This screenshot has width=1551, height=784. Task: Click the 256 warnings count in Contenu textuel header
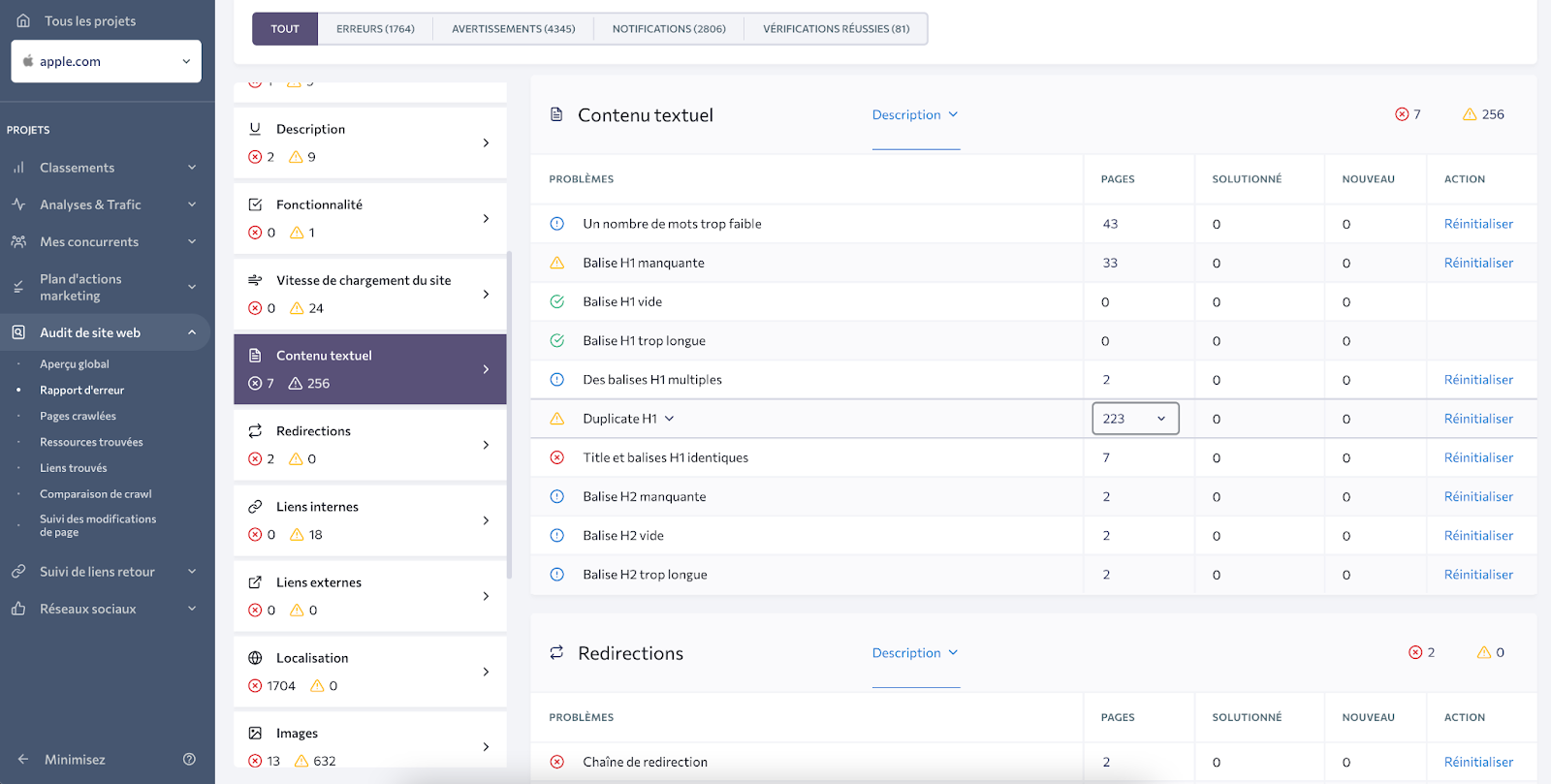pos(1493,114)
